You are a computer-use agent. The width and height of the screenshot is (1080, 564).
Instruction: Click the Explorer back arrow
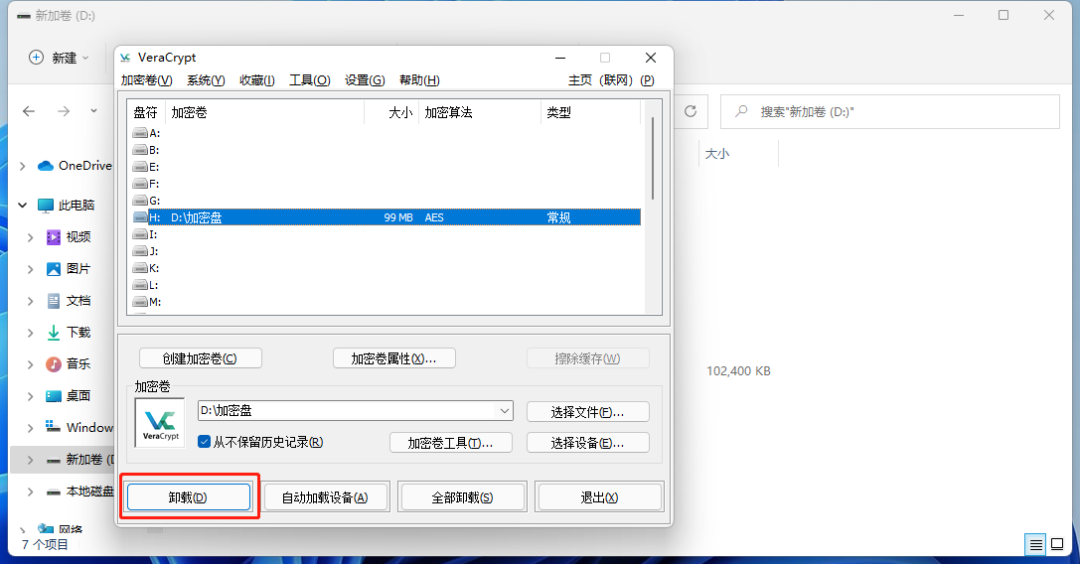(x=28, y=111)
